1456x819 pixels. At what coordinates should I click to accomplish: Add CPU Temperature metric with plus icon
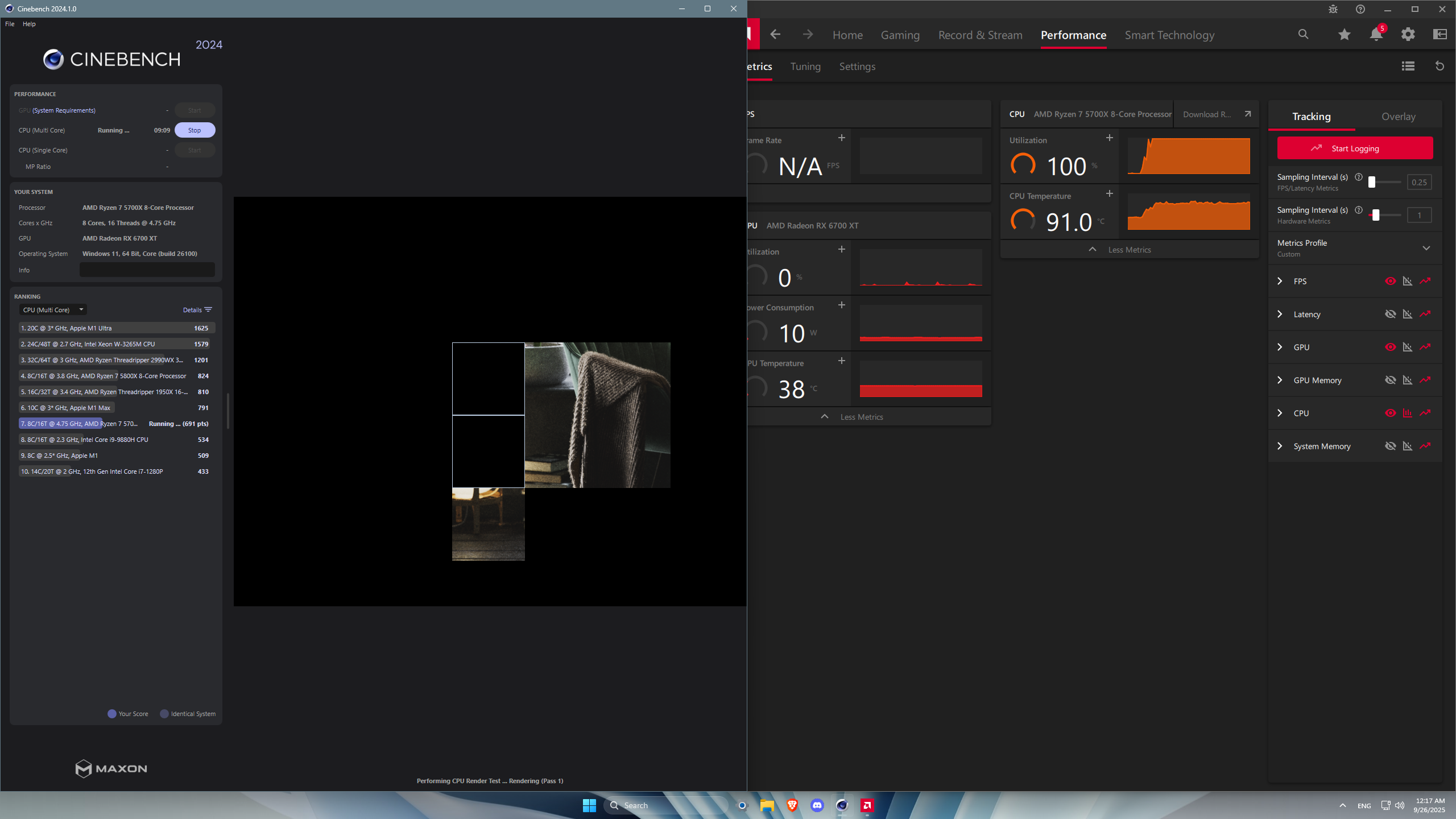click(x=1109, y=194)
